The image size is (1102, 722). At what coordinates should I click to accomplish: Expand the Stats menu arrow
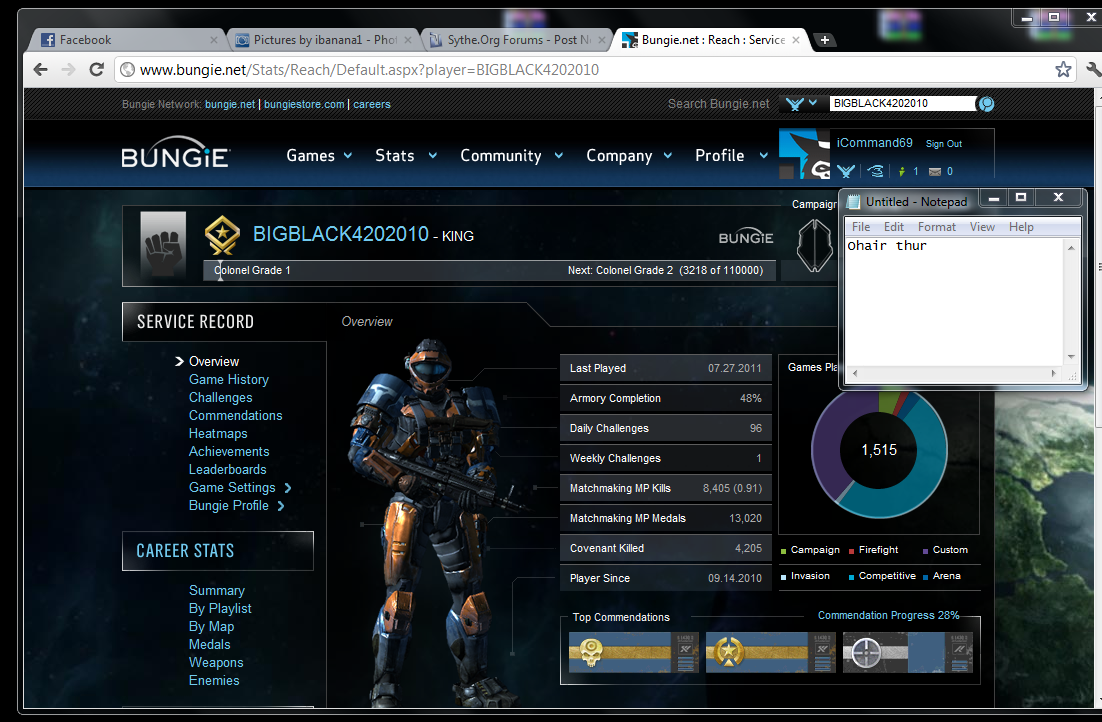433,155
